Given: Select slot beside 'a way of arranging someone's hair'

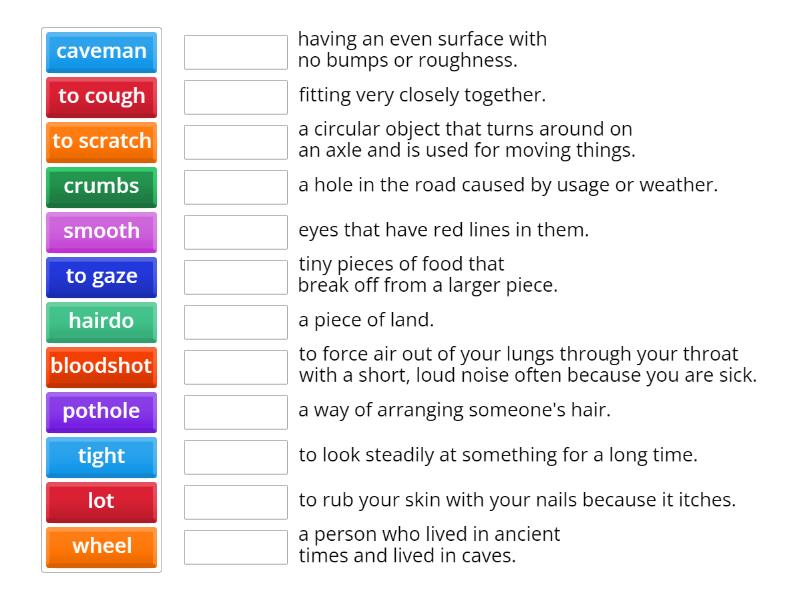Looking at the screenshot, I should pos(235,412).
